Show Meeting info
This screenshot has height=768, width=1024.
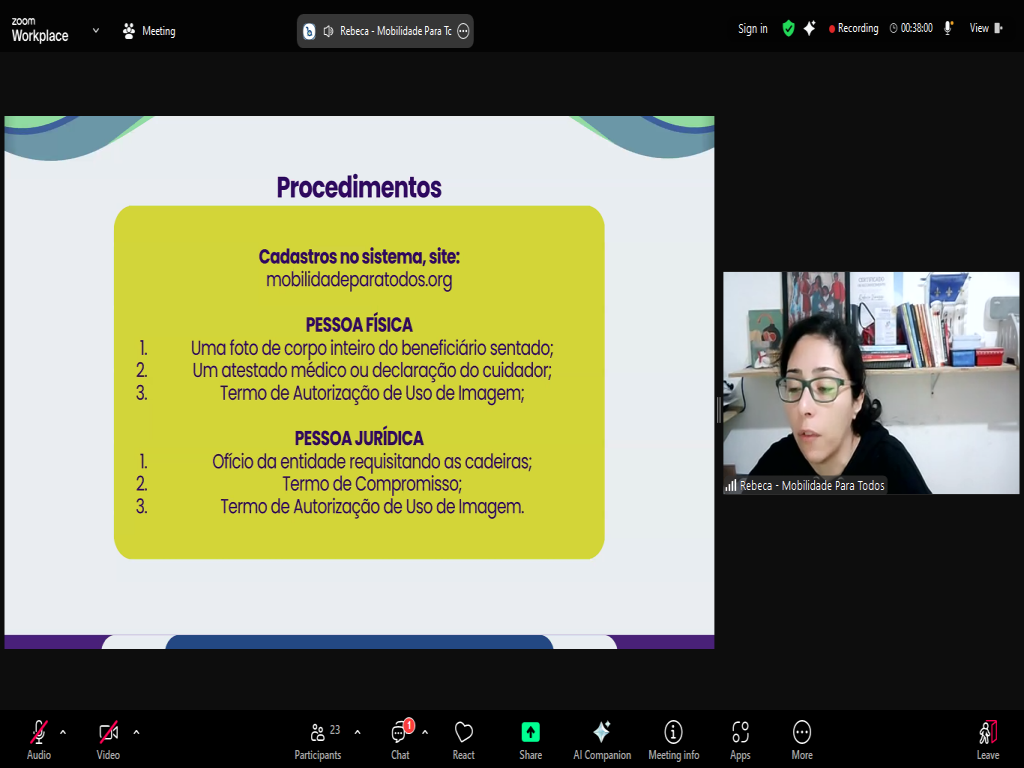pyautogui.click(x=673, y=738)
